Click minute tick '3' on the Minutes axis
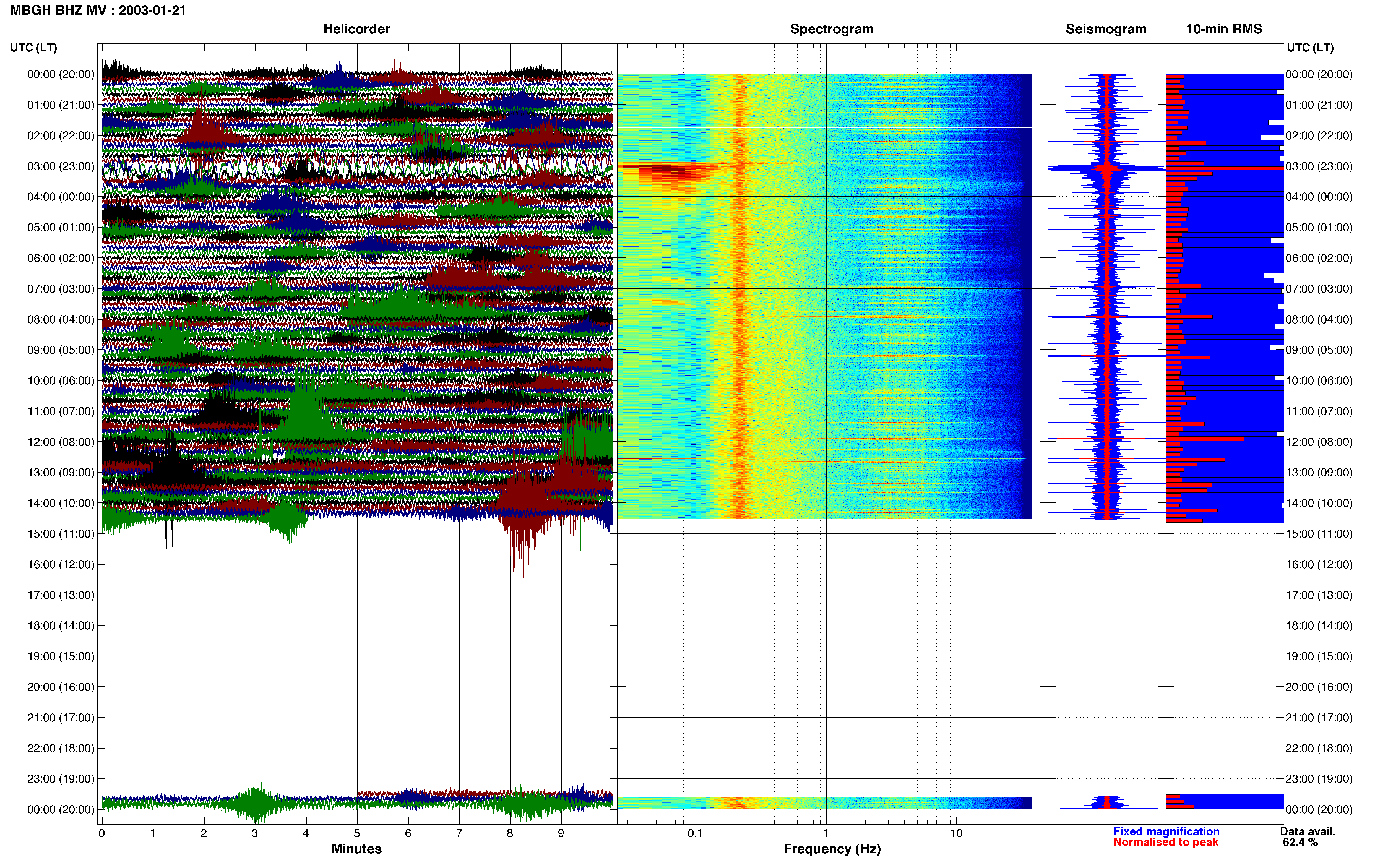This screenshot has height=868, width=1388. 255,833
